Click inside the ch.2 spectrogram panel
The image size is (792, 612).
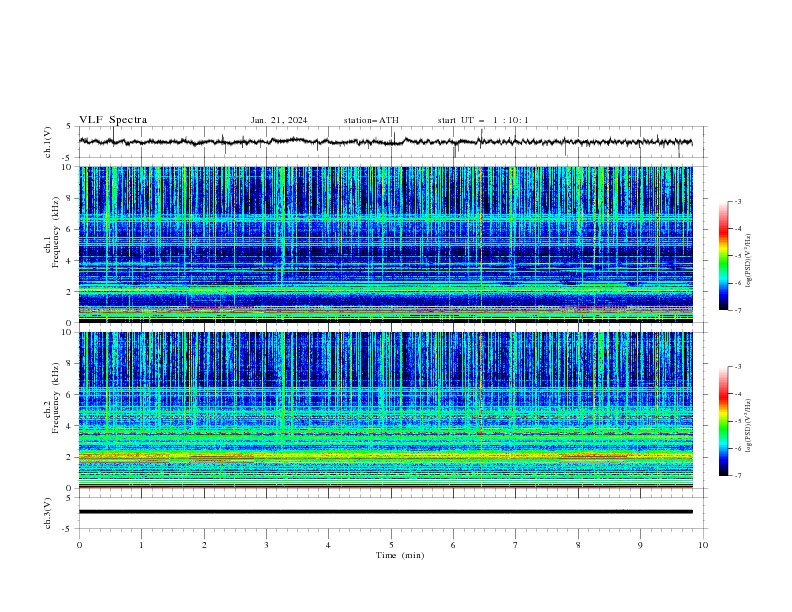(x=385, y=410)
